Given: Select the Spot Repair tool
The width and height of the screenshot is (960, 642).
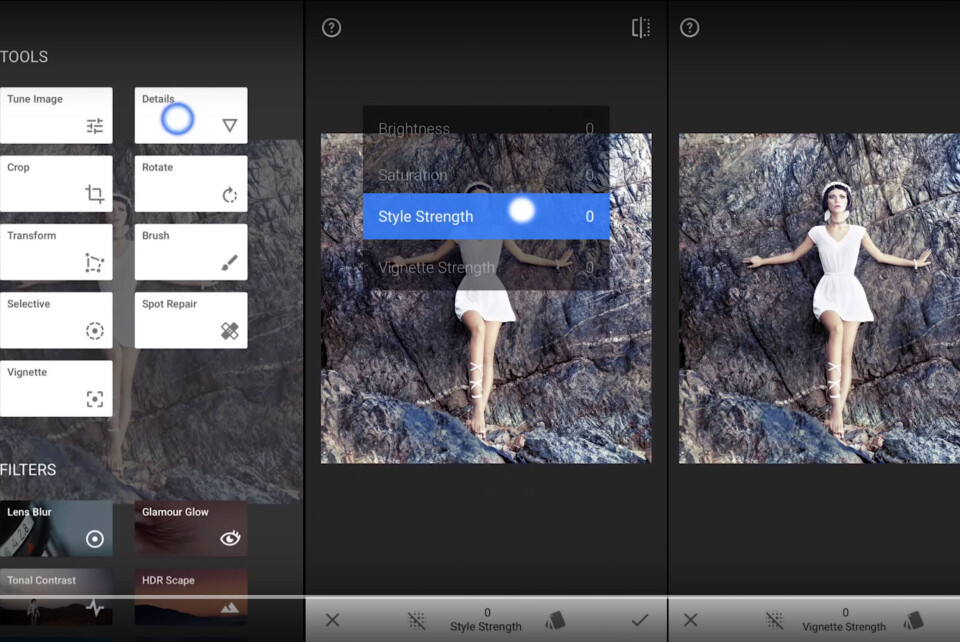Looking at the screenshot, I should click(x=191, y=319).
